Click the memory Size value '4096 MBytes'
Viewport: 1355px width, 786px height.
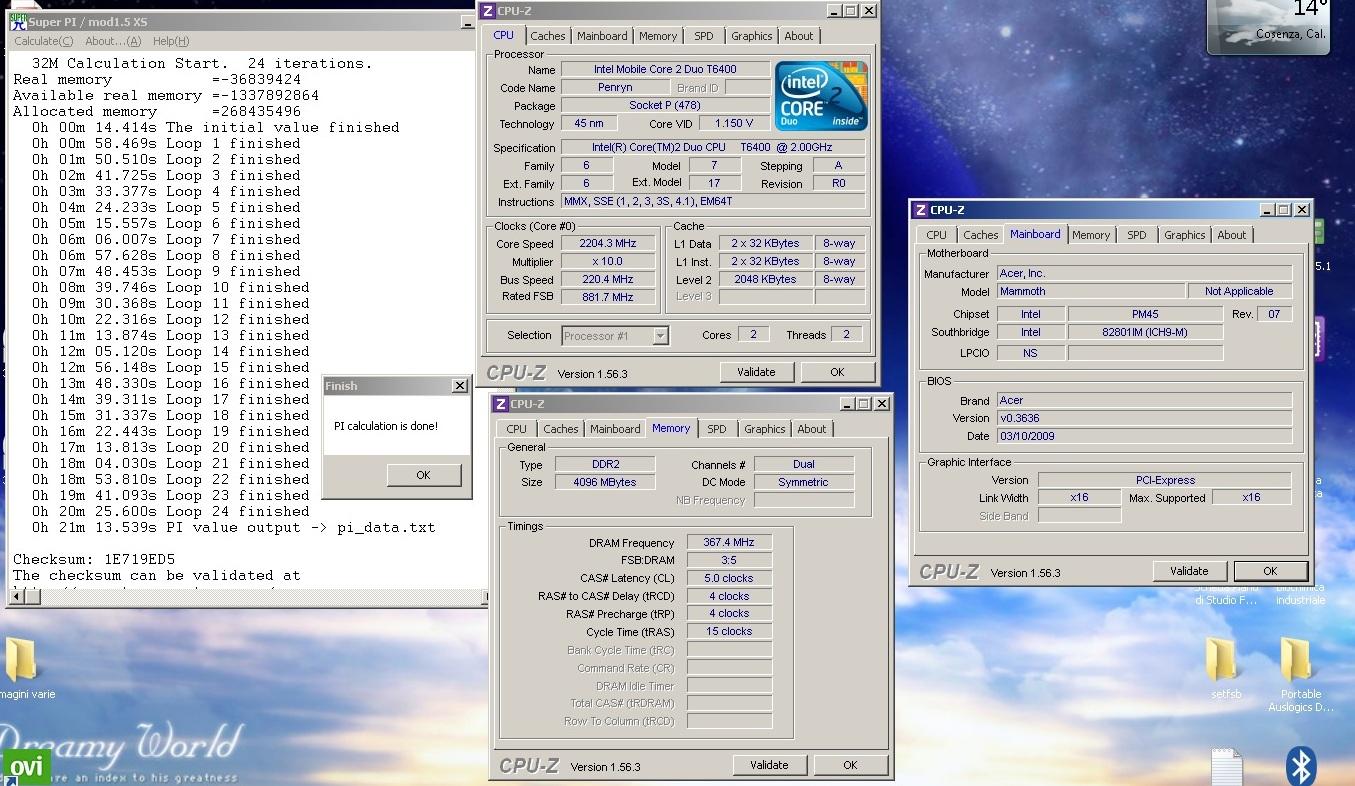[x=604, y=483]
